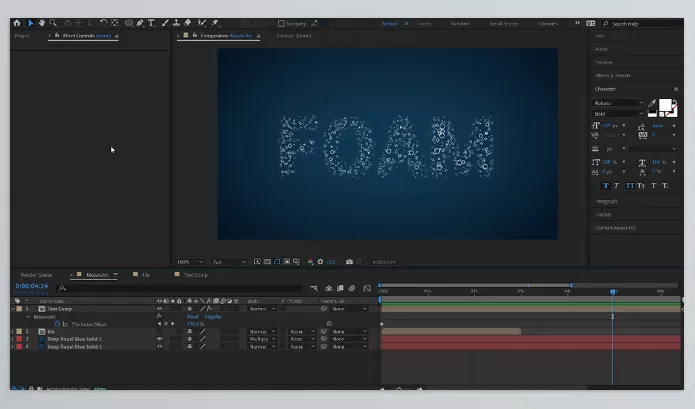
Task: Hide first Deep Royal Blue Solid 1 layer
Action: click(160, 339)
